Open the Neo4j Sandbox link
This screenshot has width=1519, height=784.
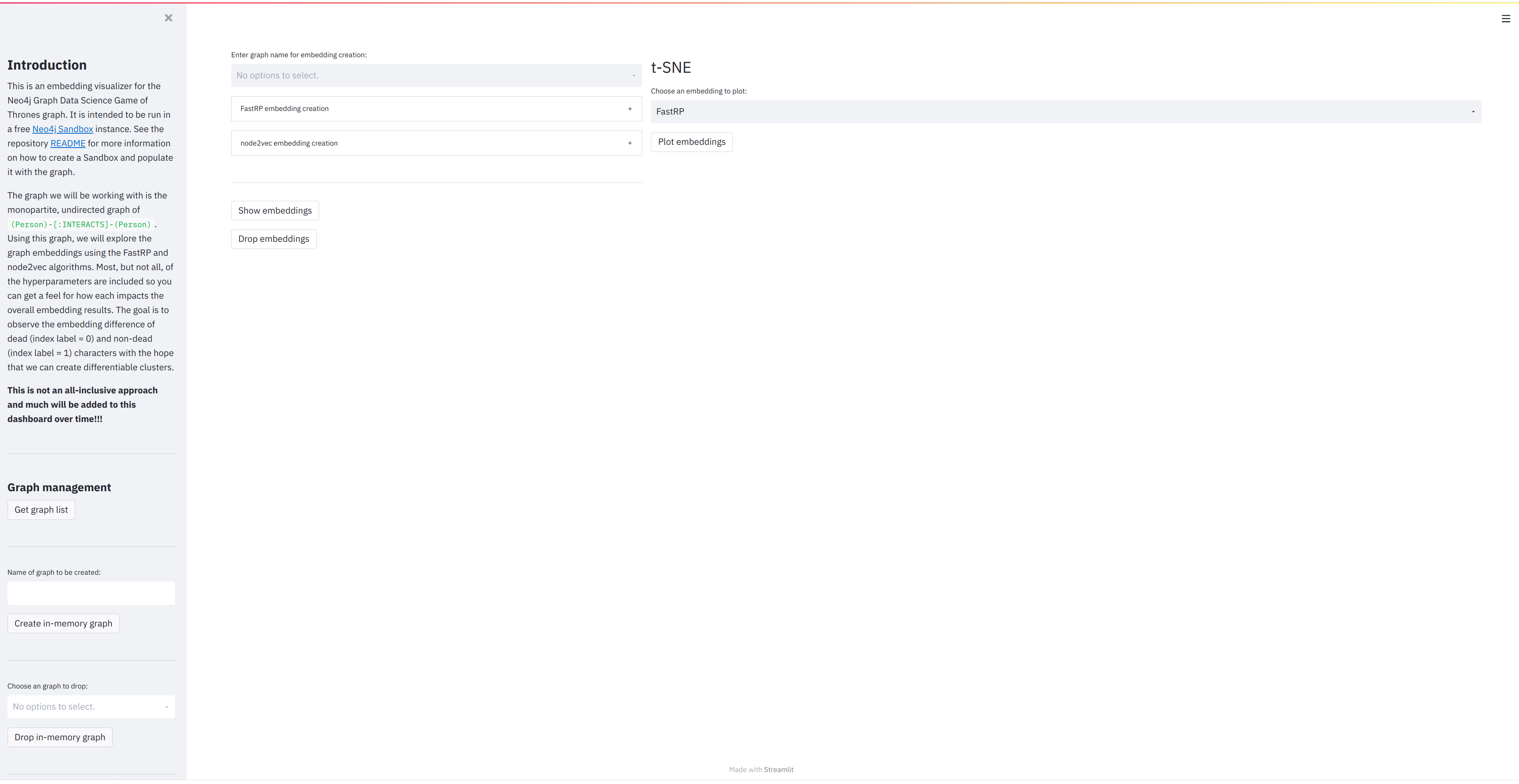[x=62, y=129]
